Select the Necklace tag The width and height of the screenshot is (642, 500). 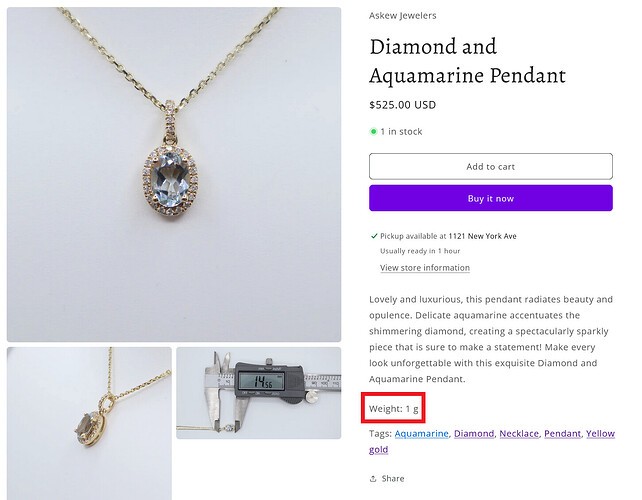coord(519,434)
